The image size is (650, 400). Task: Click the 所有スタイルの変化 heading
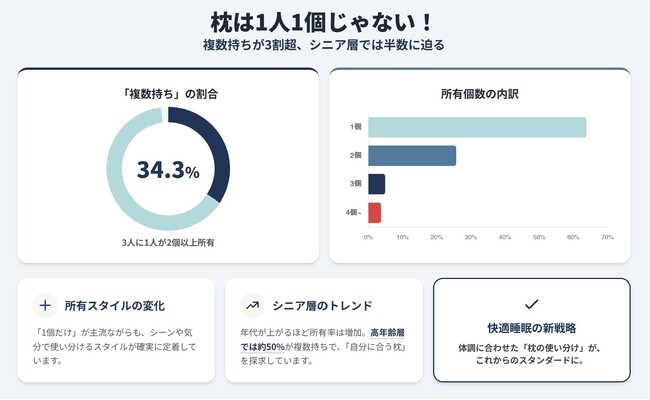pos(114,305)
